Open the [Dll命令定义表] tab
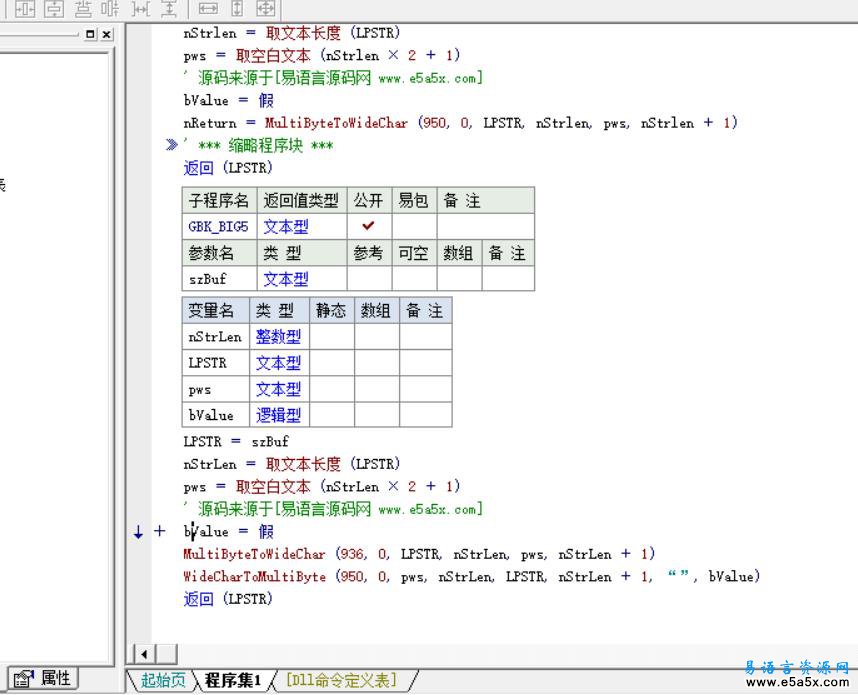This screenshot has height=695, width=858. tap(341, 680)
